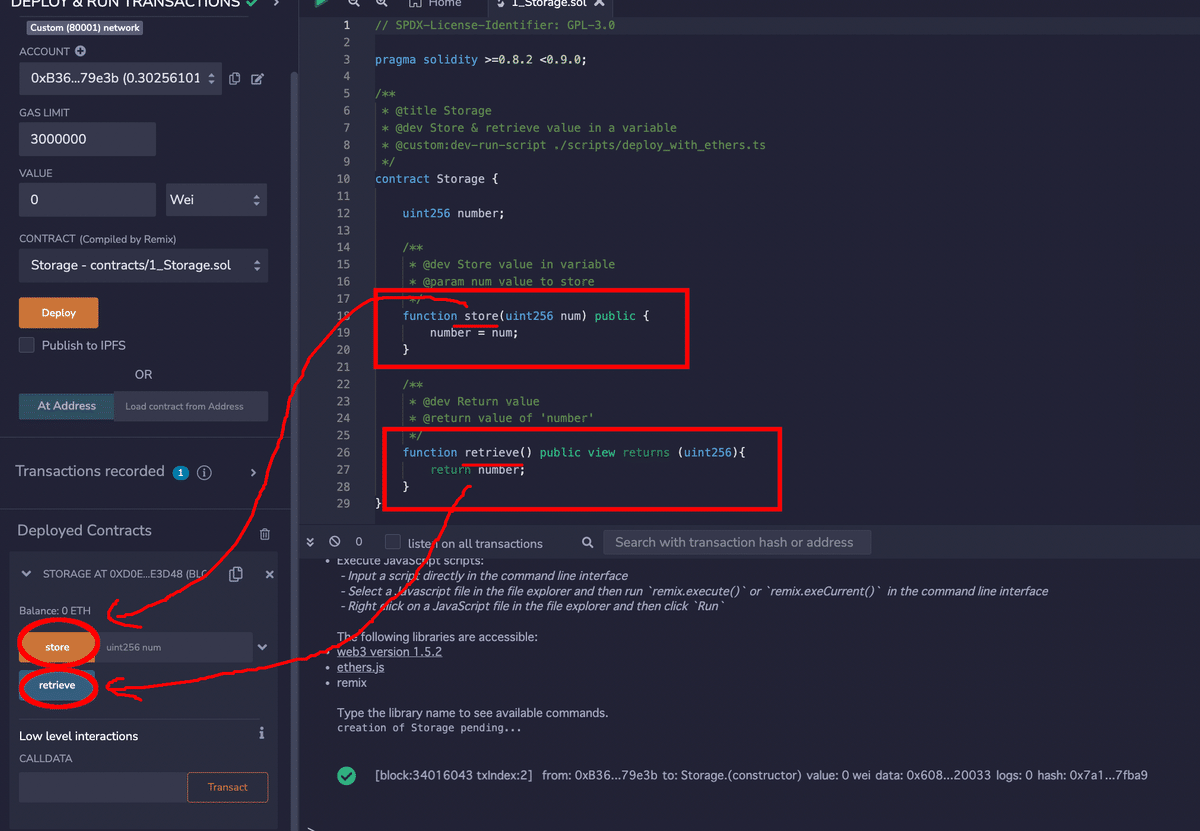1200x831 pixels.
Task: Open Low level interactions info icon
Action: (x=262, y=733)
